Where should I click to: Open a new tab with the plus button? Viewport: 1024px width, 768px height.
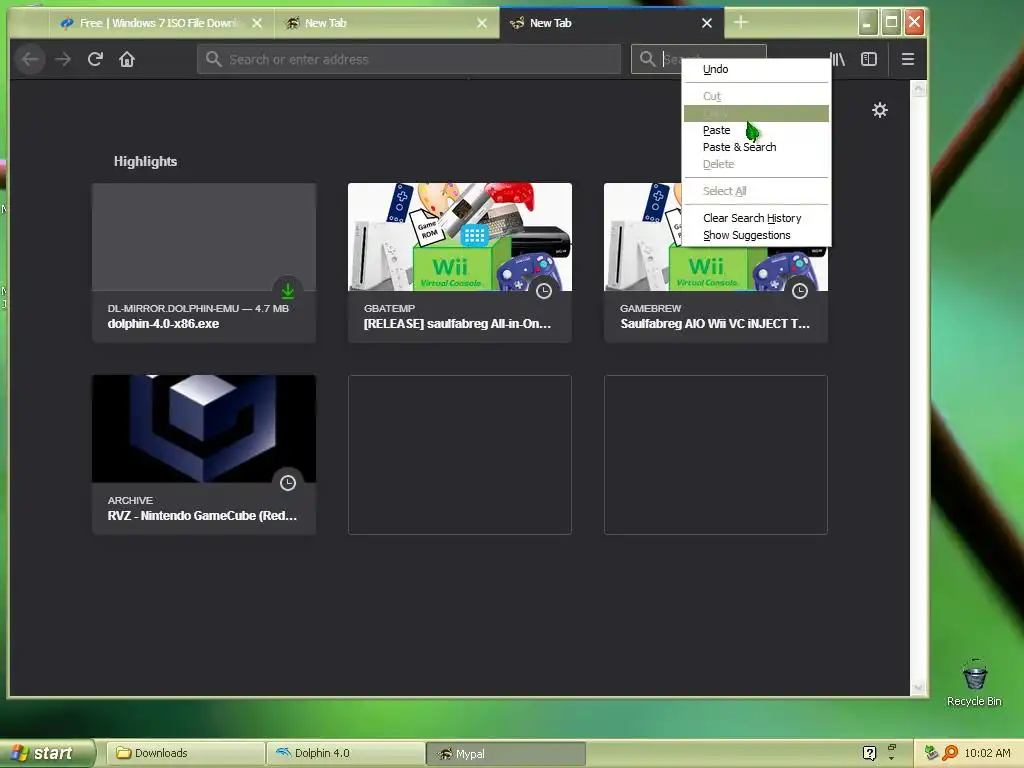coord(741,22)
